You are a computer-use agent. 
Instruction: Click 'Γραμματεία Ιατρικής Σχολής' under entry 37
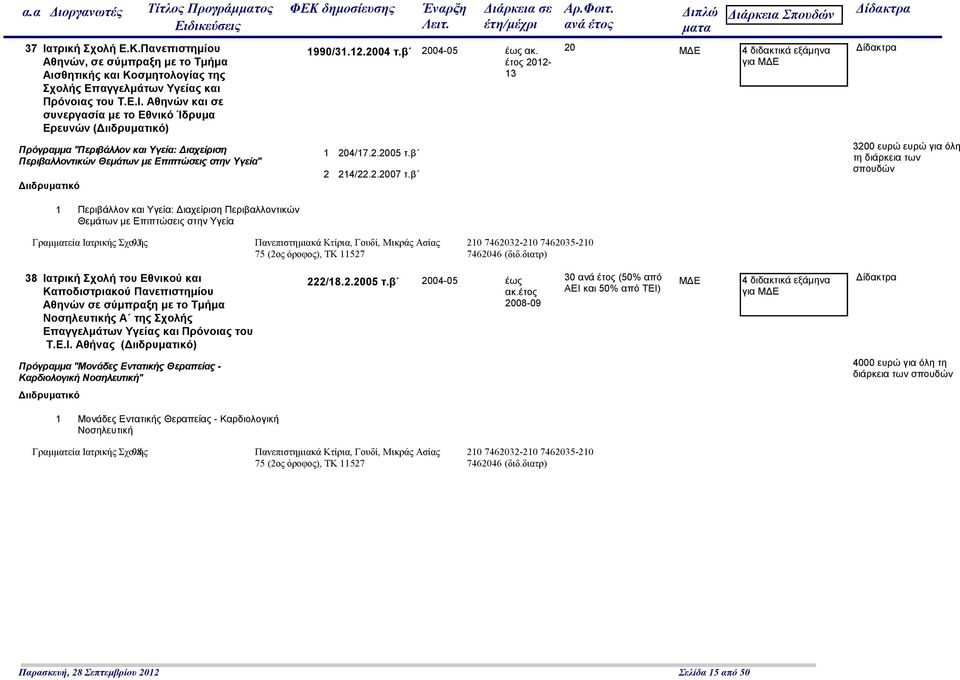(90, 243)
